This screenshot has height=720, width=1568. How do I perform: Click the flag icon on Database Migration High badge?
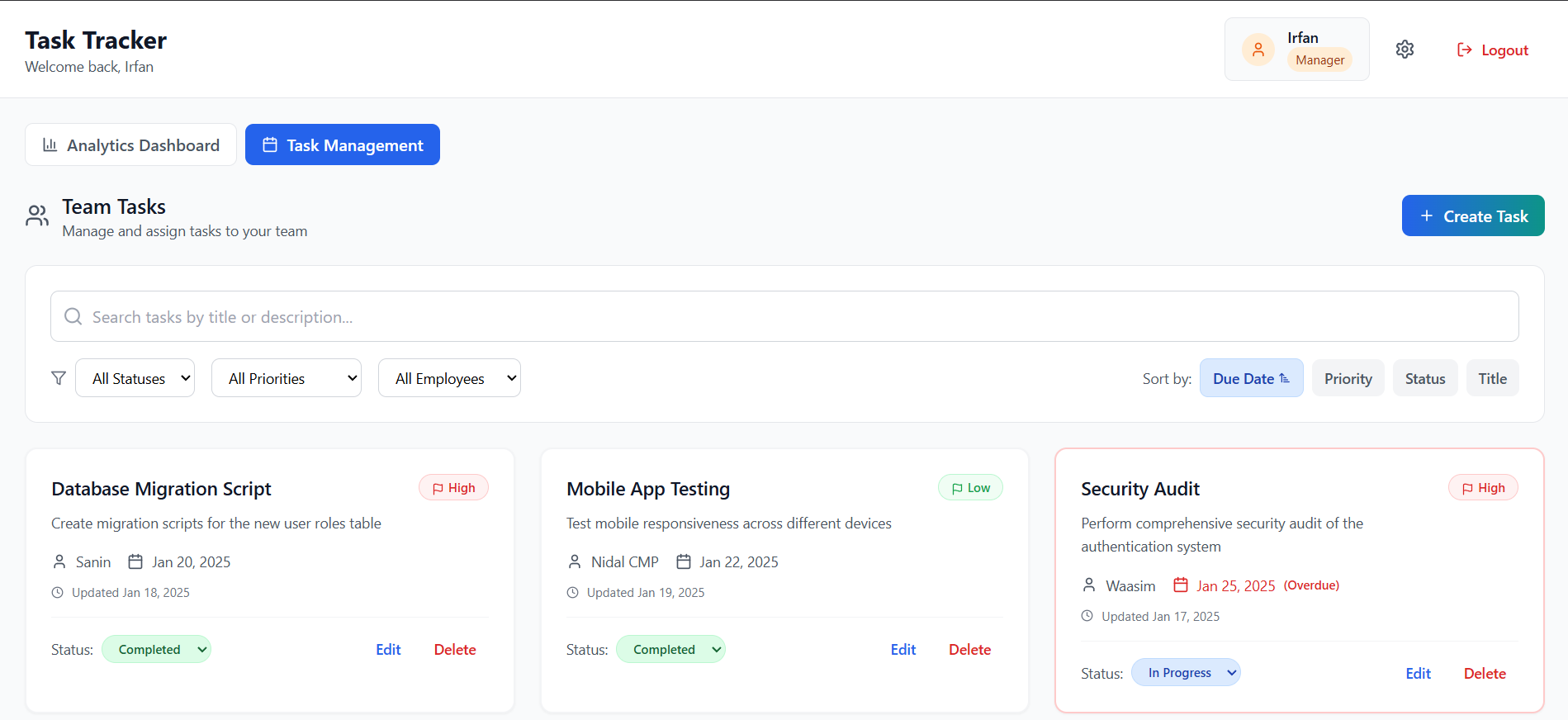[x=438, y=489]
